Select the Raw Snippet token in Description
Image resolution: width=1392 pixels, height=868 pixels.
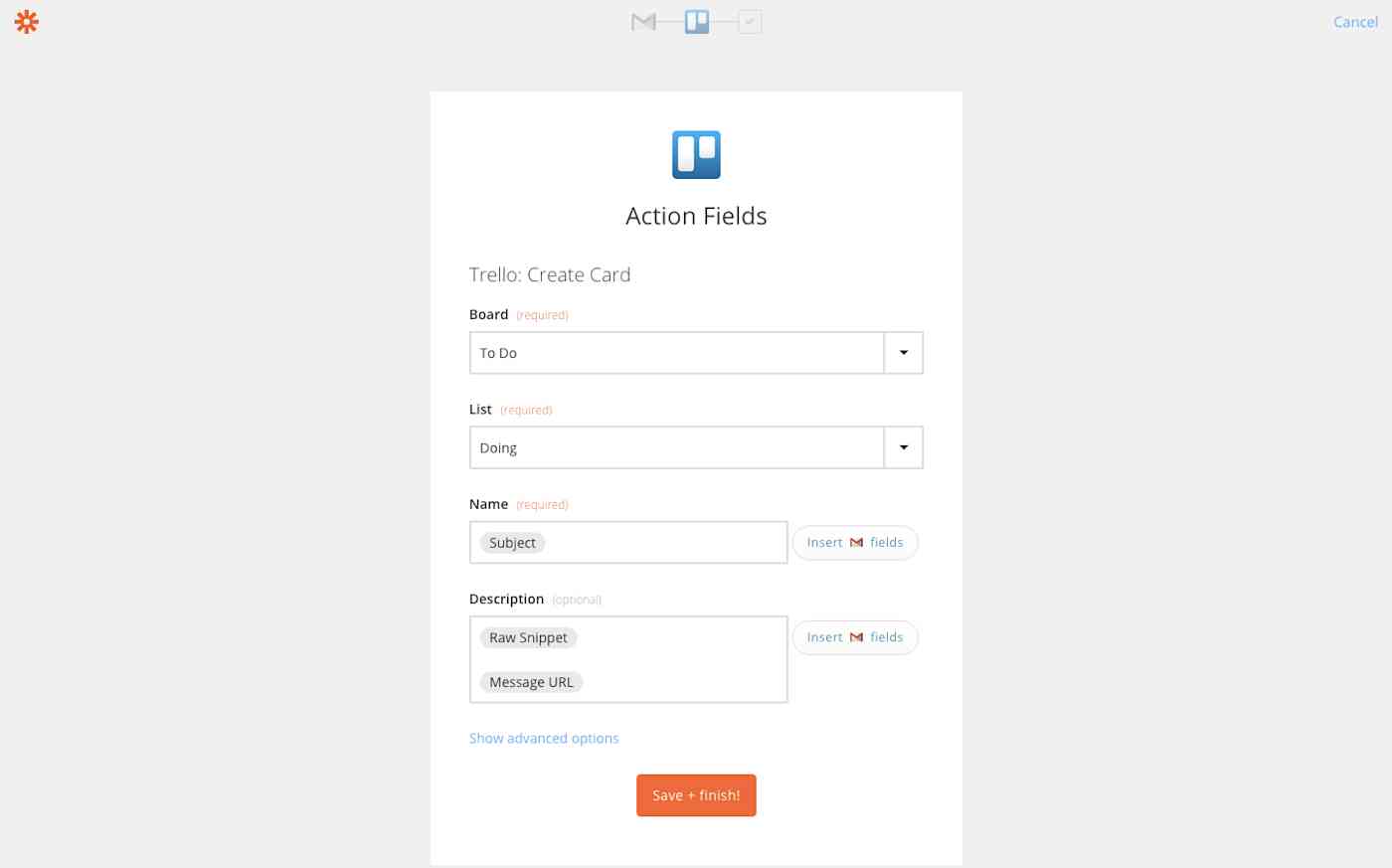528,637
